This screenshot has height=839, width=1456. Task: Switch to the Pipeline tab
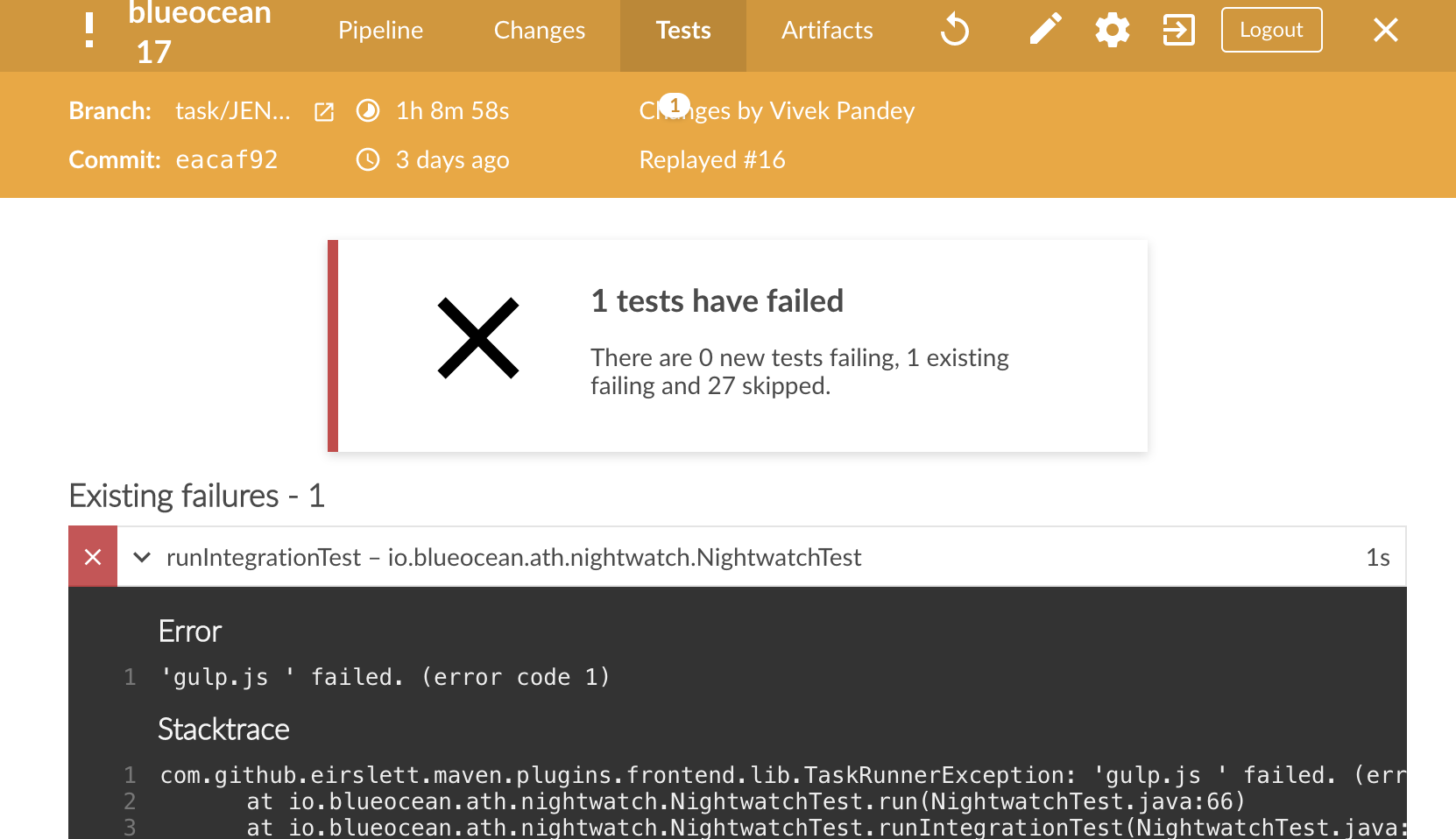[x=380, y=31]
